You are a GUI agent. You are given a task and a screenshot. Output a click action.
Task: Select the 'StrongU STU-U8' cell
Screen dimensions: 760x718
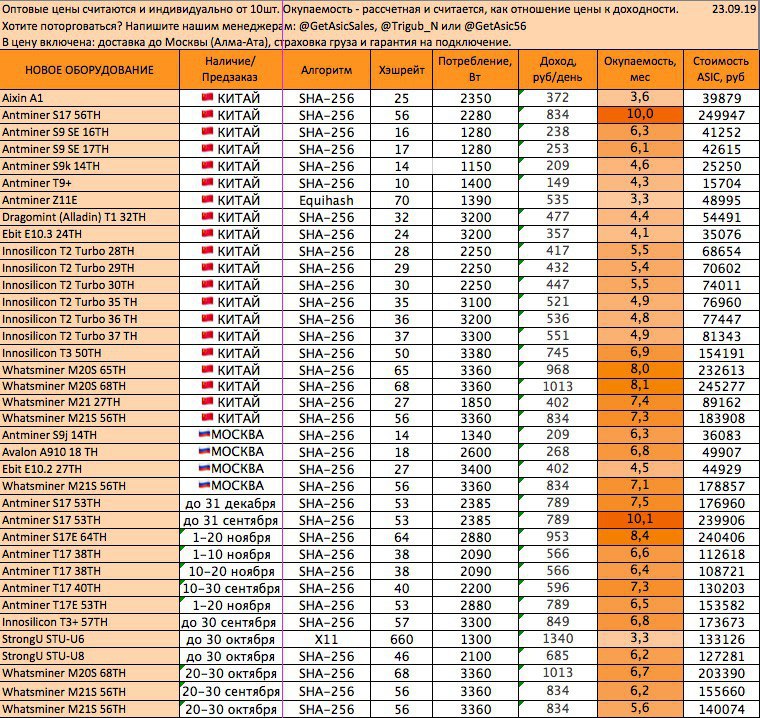point(90,655)
